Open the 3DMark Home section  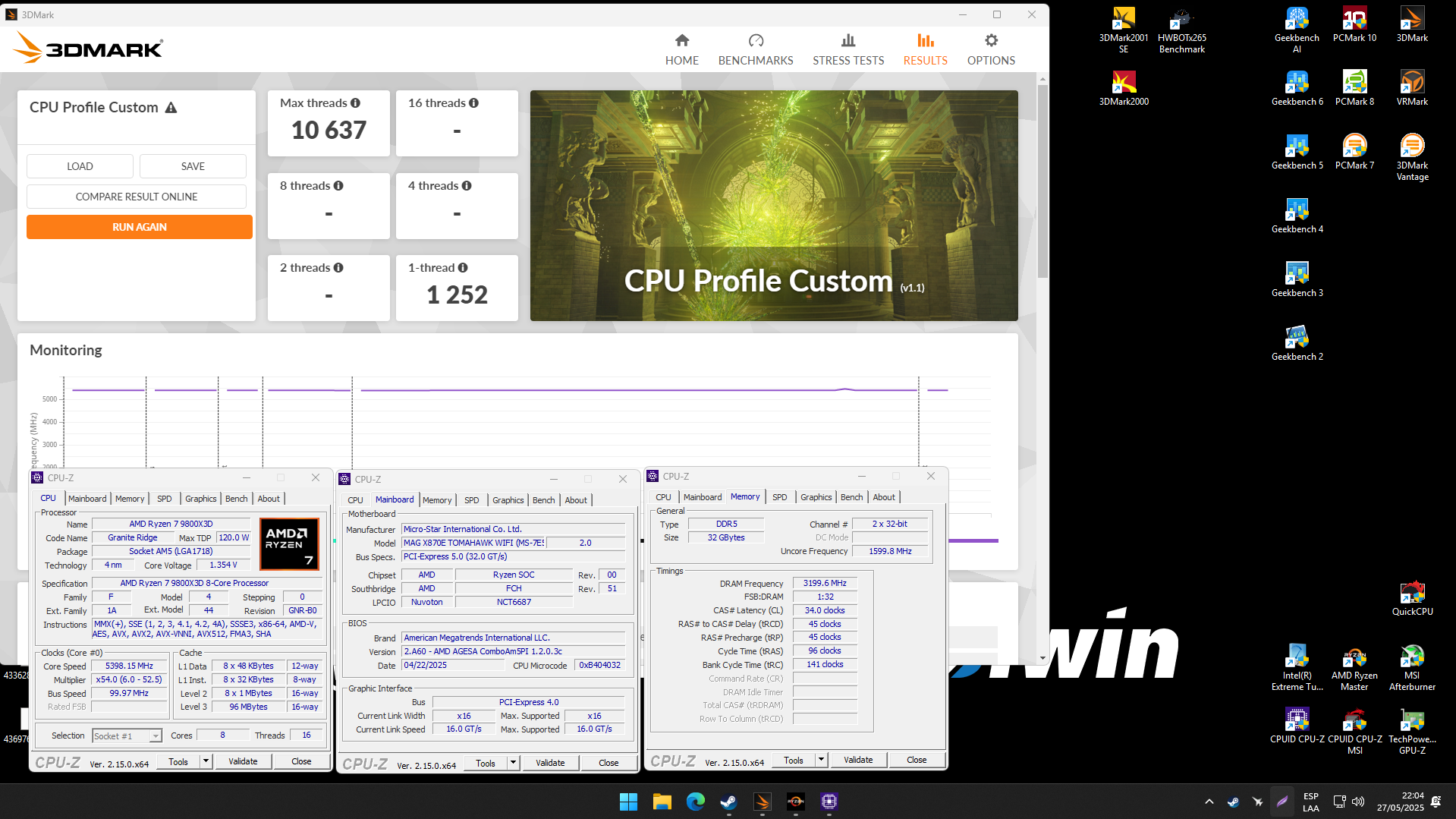(x=681, y=49)
